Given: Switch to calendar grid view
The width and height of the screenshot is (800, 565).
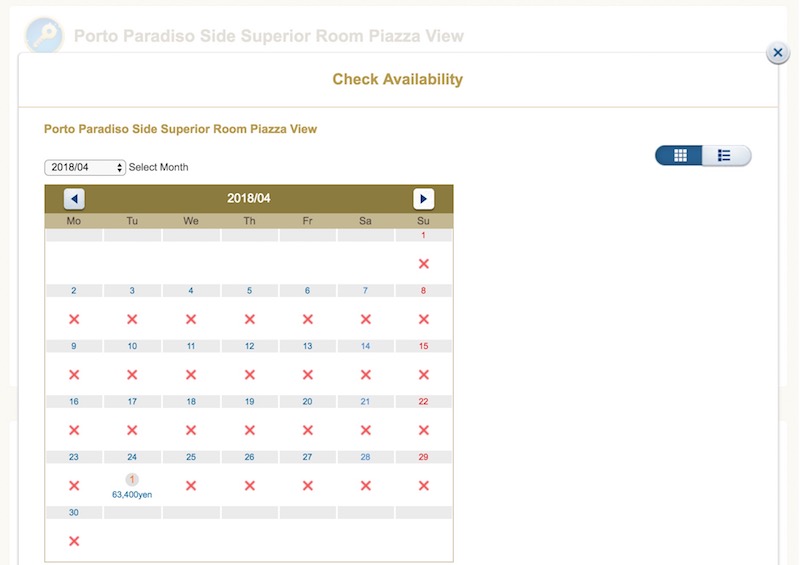Looking at the screenshot, I should (x=679, y=155).
